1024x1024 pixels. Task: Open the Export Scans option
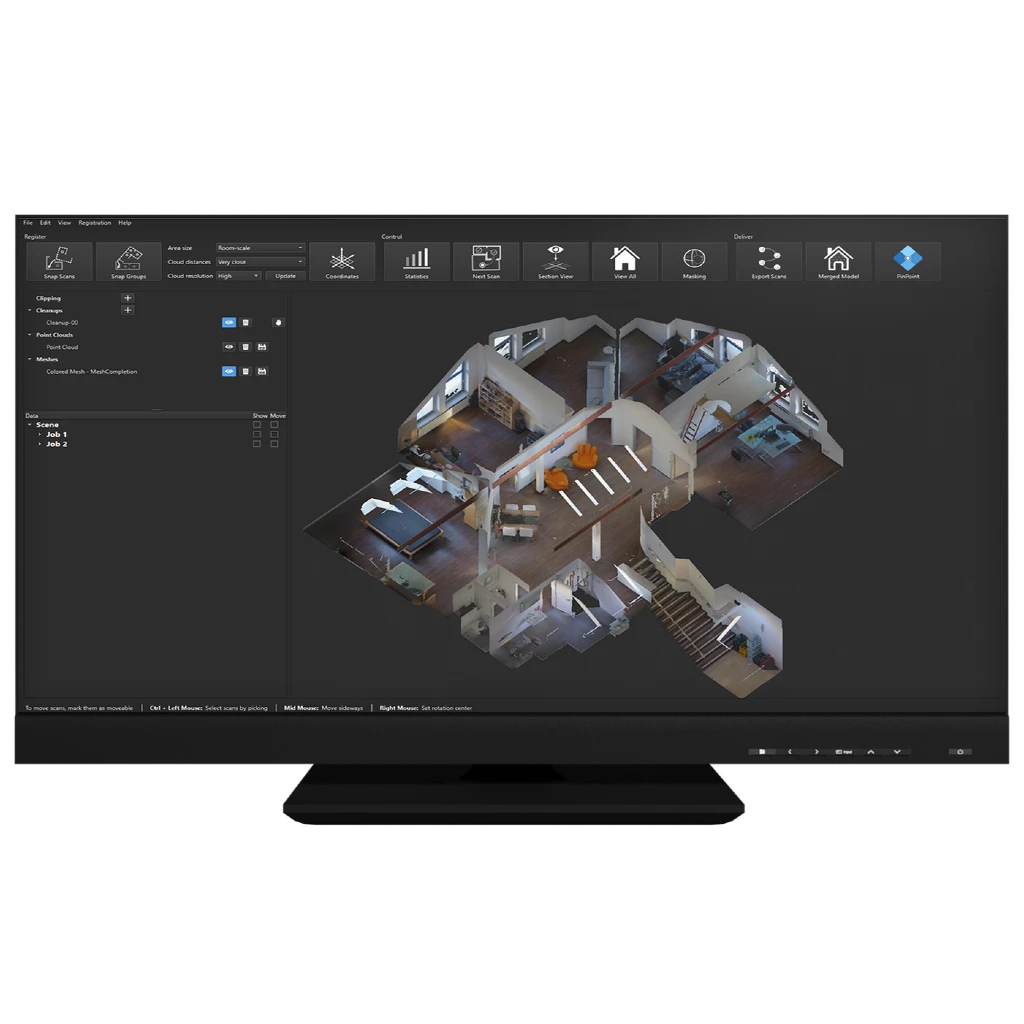pos(769,262)
